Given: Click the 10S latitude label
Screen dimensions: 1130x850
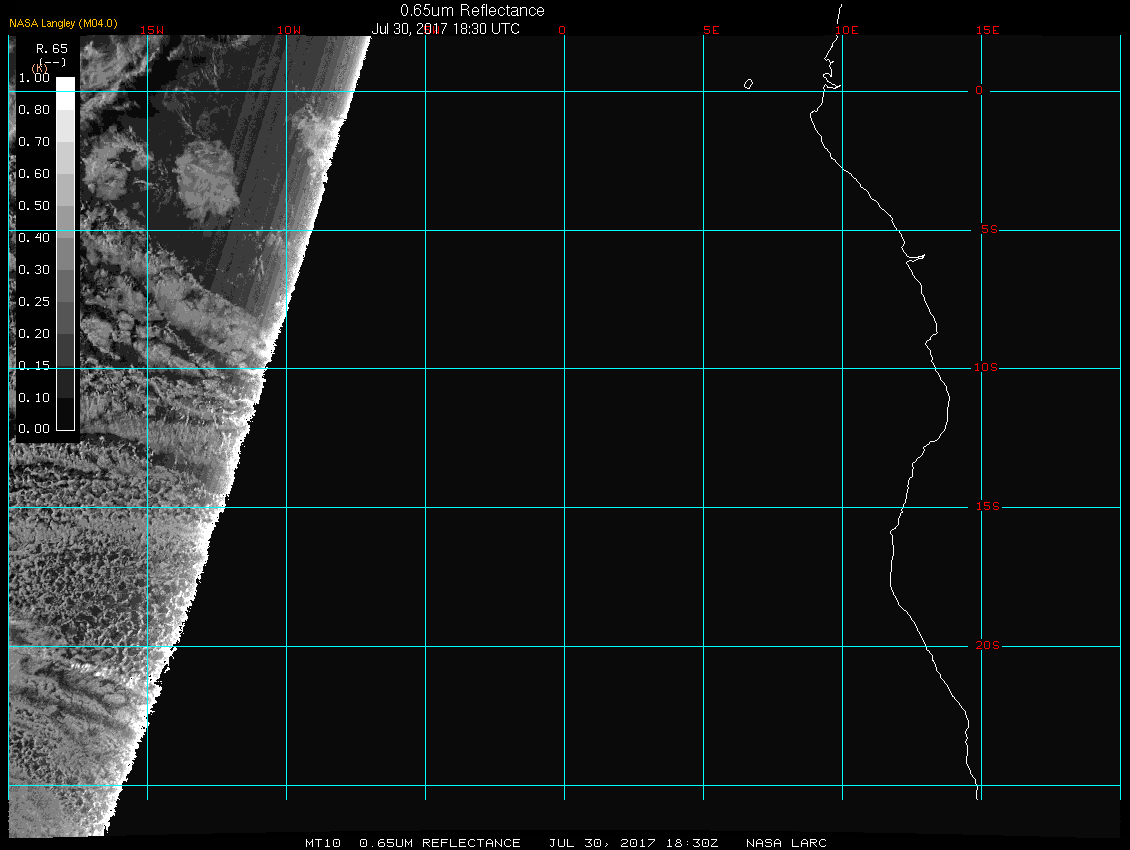Looking at the screenshot, I should [986, 368].
